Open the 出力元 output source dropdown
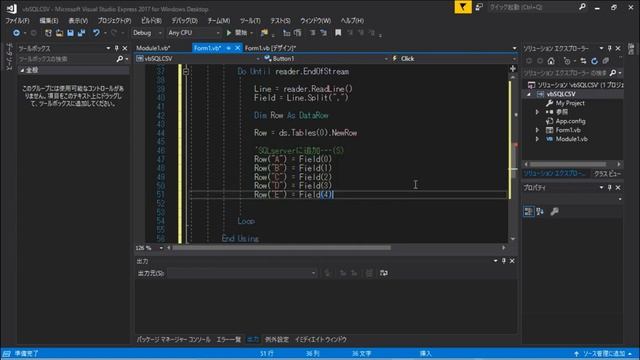Viewport: 640px width, 360px height. pos(242,273)
